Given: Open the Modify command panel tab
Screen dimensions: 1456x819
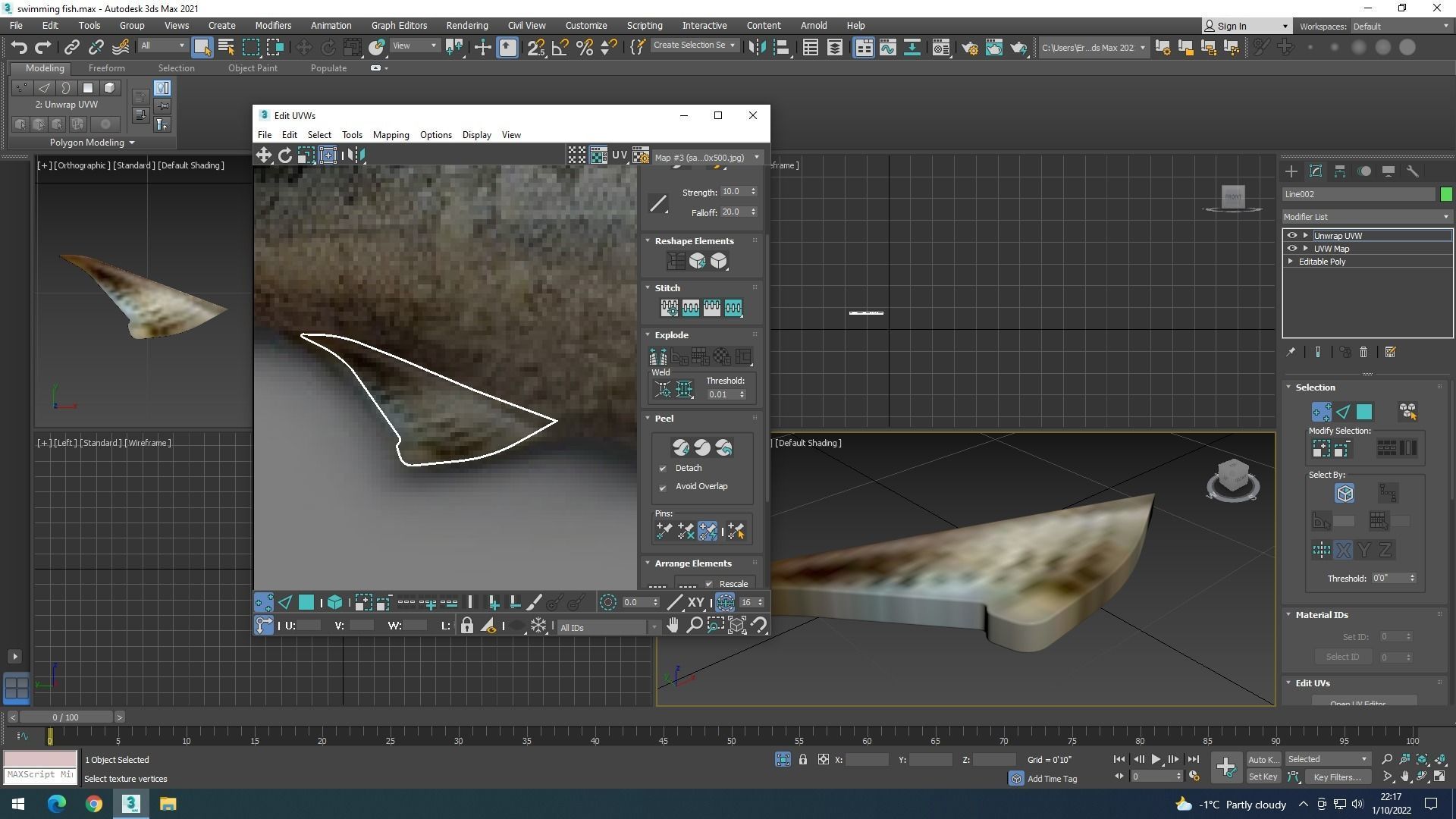Looking at the screenshot, I should tap(1316, 171).
